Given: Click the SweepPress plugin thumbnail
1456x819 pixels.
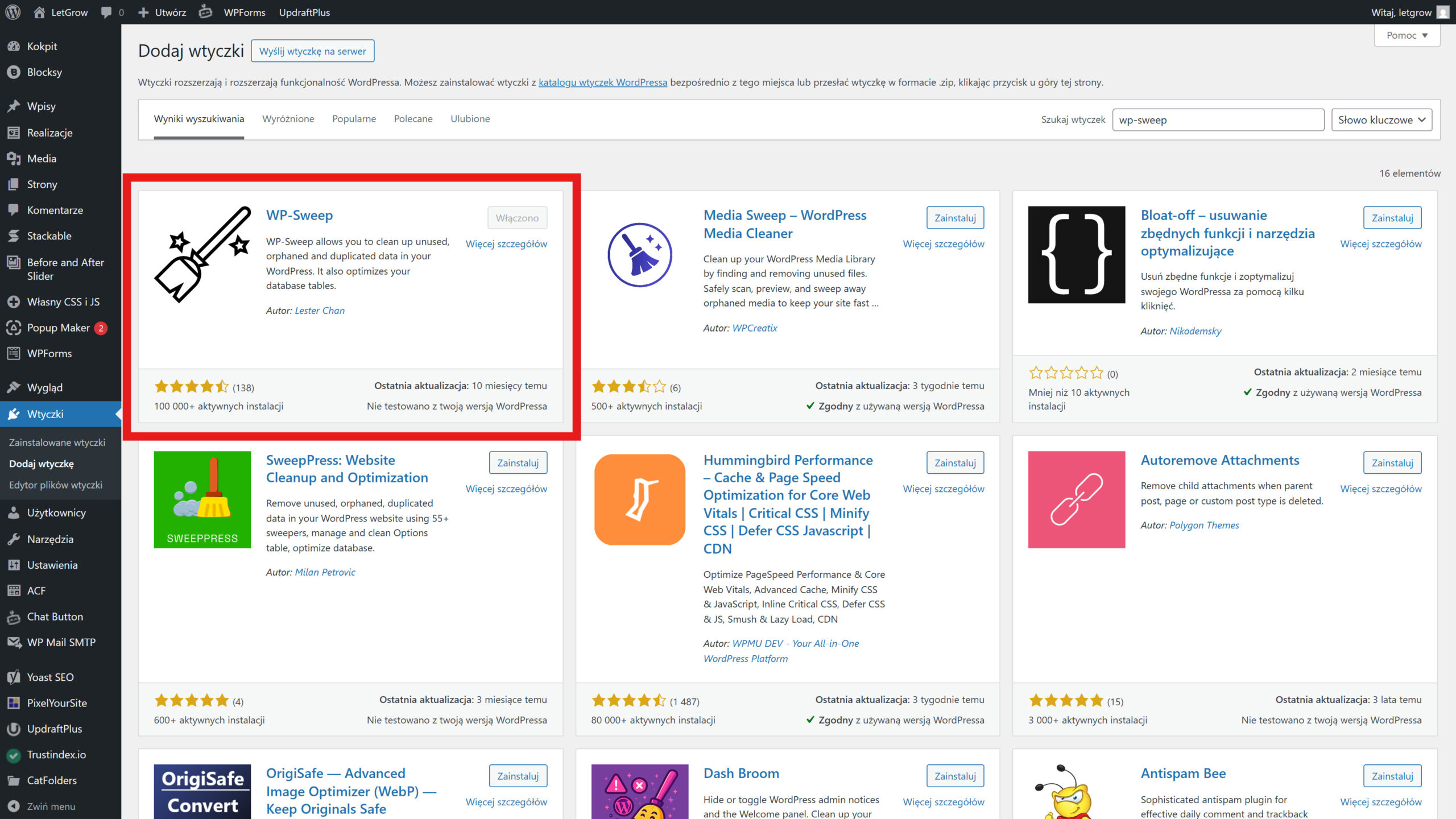Looking at the screenshot, I should pos(202,499).
